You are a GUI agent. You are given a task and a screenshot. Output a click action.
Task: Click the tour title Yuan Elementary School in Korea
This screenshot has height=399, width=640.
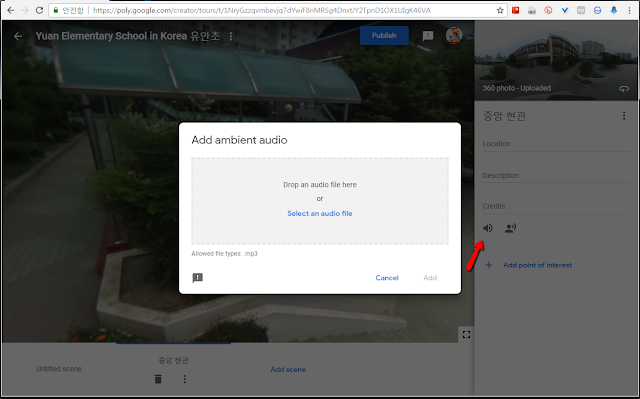[x=128, y=36]
